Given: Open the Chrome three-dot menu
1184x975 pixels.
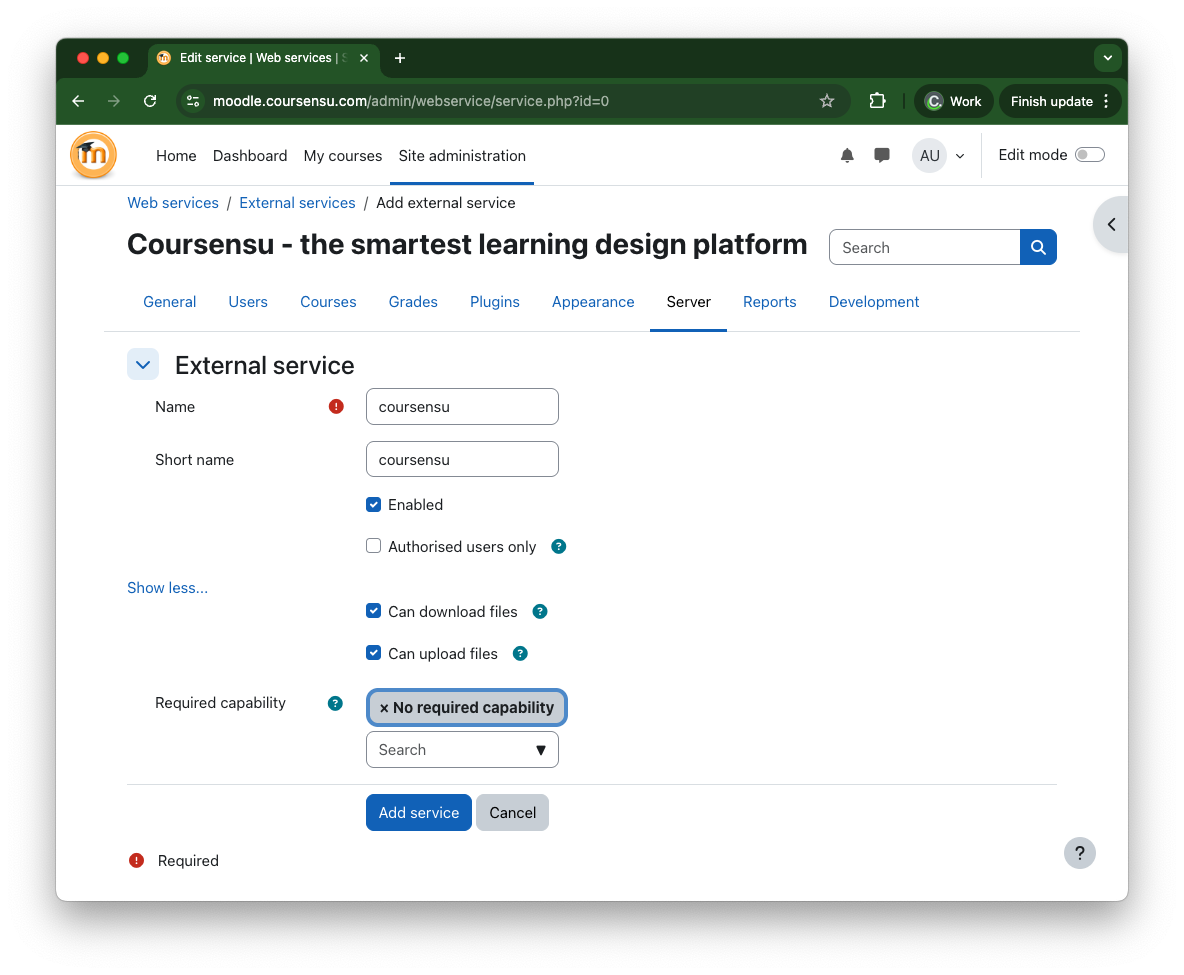Looking at the screenshot, I should pyautogui.click(x=1106, y=101).
